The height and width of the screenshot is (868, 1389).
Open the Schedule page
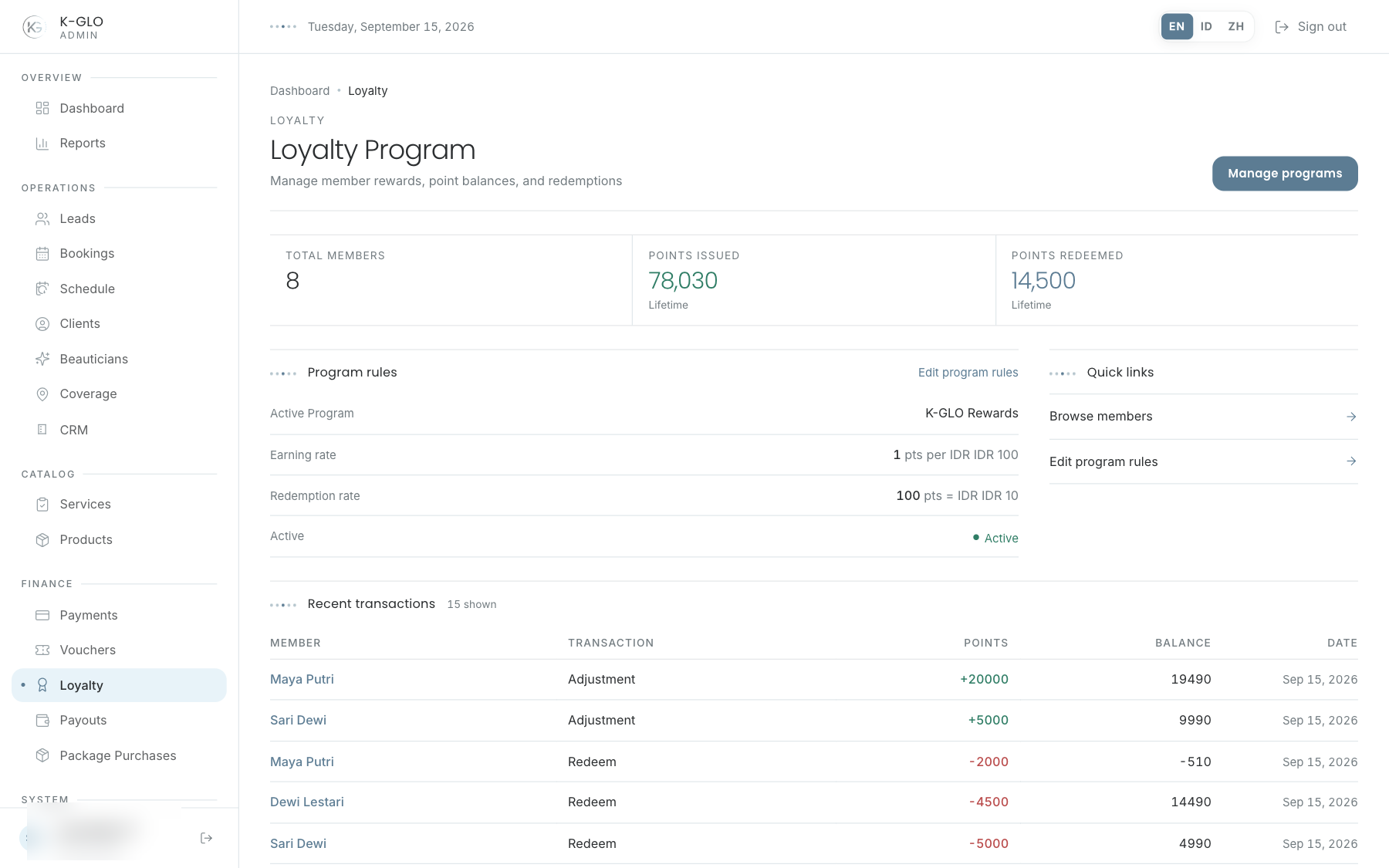[x=119, y=289]
